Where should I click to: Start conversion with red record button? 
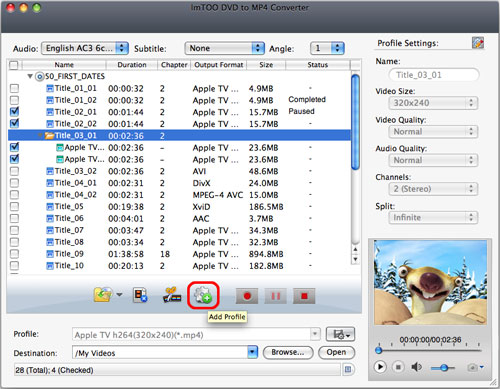pyautogui.click(x=247, y=296)
